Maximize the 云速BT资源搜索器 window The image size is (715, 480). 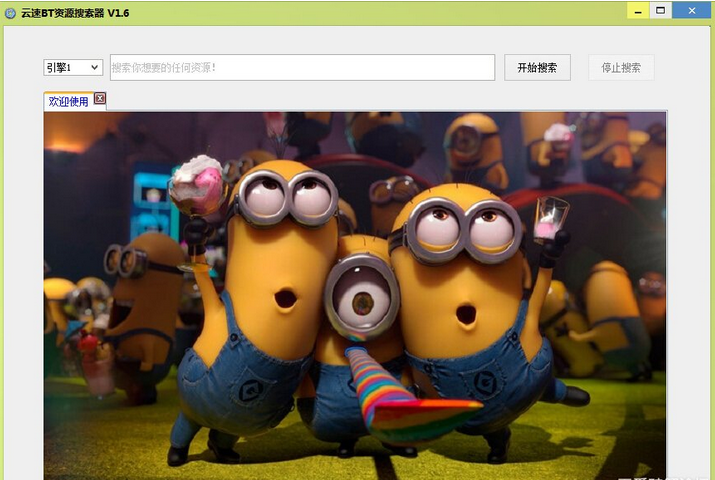pyautogui.click(x=660, y=10)
